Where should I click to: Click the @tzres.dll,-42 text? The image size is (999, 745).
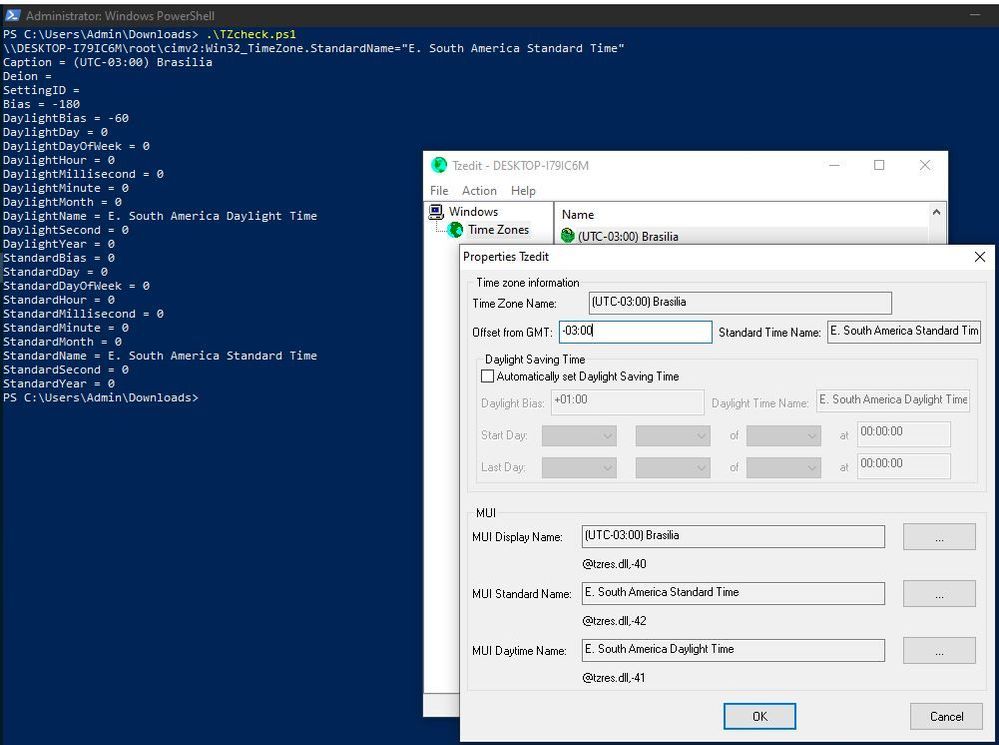tap(614, 621)
